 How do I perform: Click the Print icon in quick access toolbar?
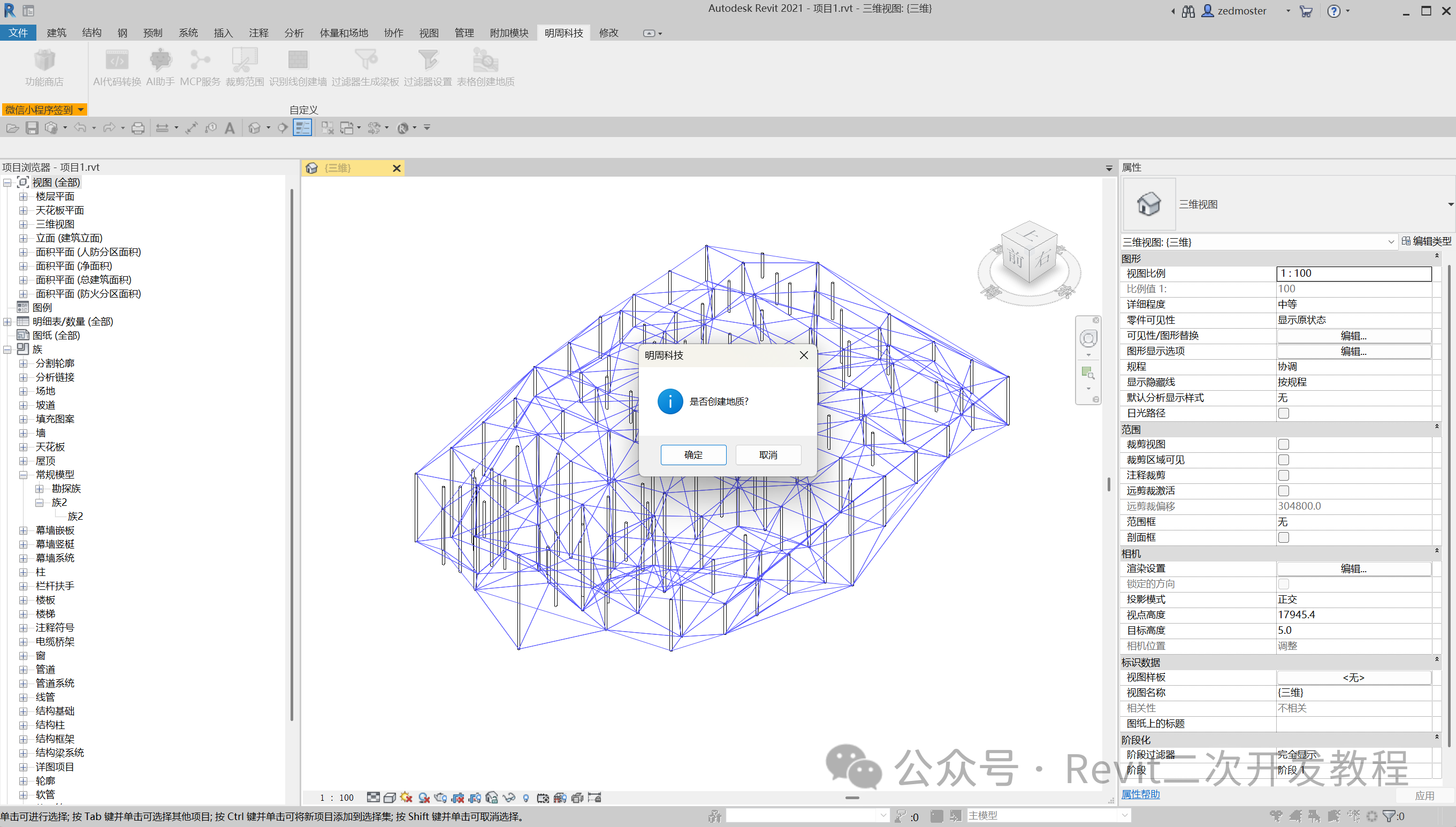pos(138,128)
